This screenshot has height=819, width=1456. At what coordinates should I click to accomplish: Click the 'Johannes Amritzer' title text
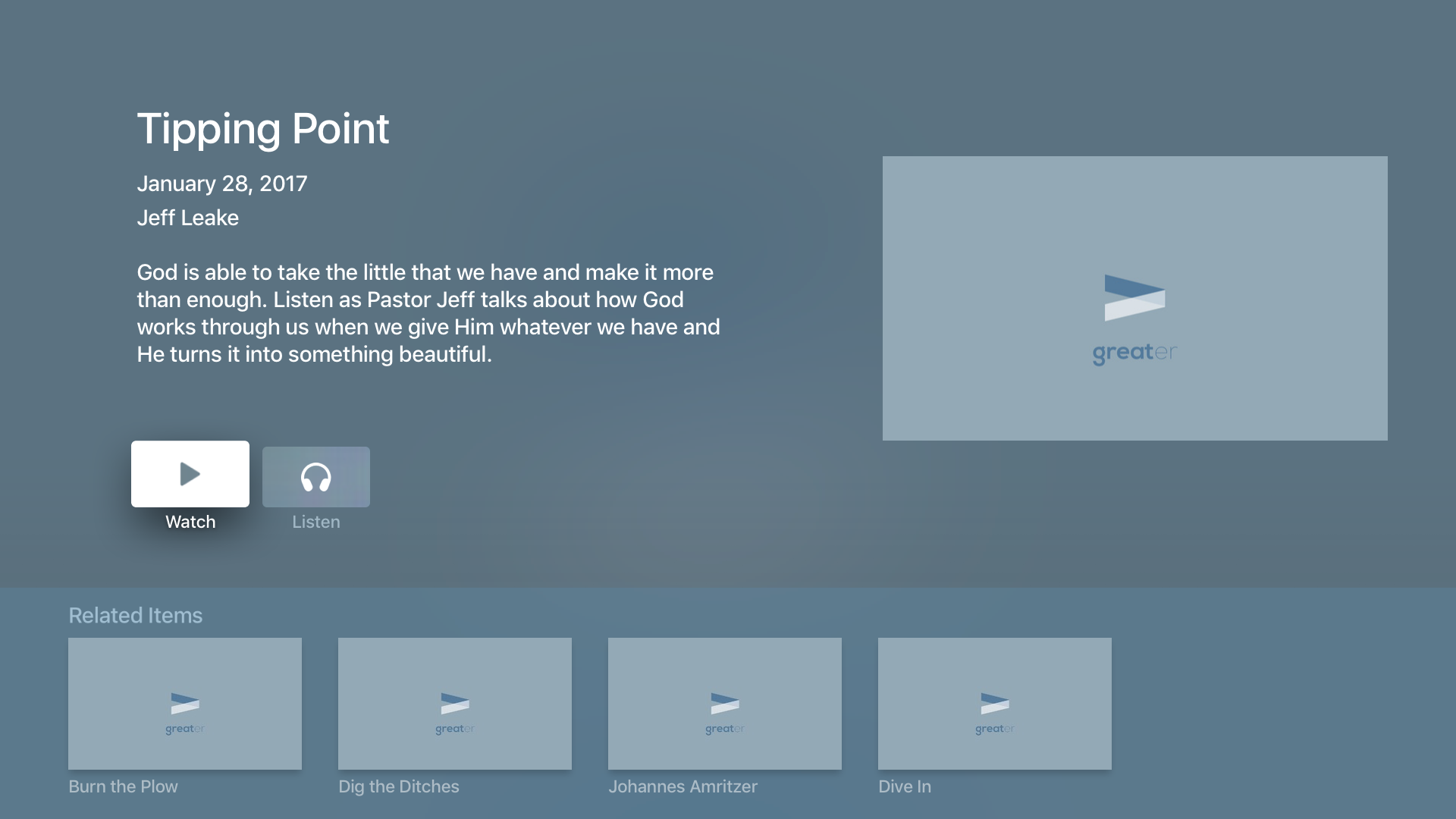coord(683,786)
